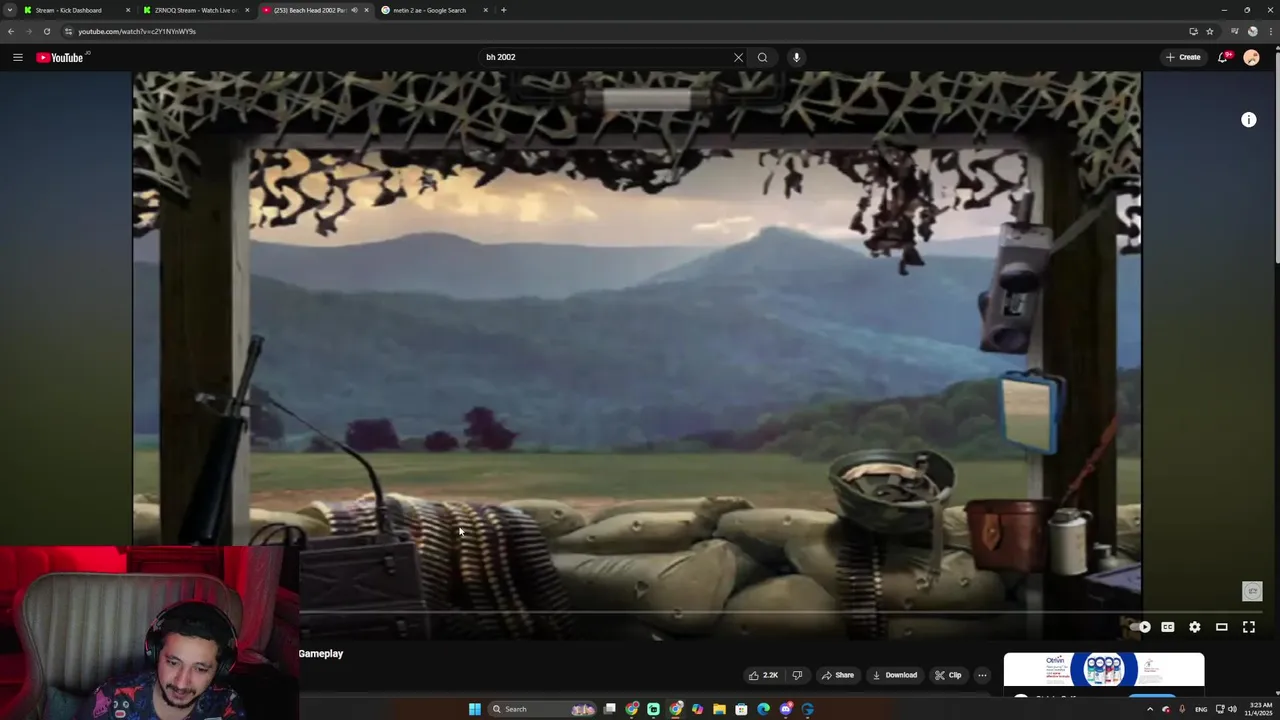
Task: Create a Clip of the video
Action: pos(948,675)
